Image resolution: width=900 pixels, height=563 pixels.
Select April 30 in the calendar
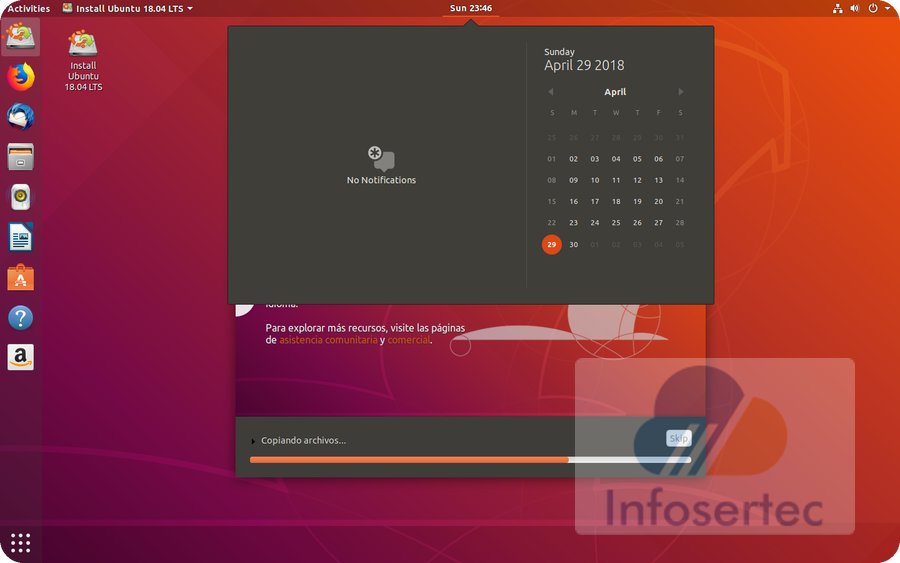point(573,244)
